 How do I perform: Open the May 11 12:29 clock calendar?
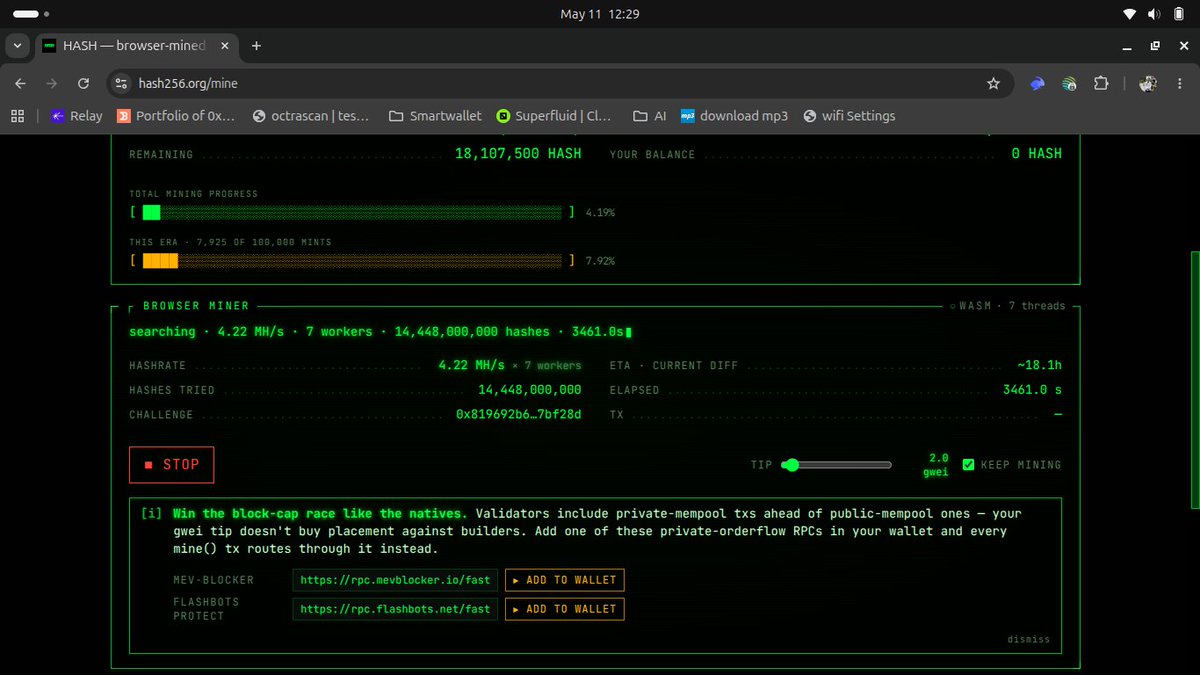599,14
